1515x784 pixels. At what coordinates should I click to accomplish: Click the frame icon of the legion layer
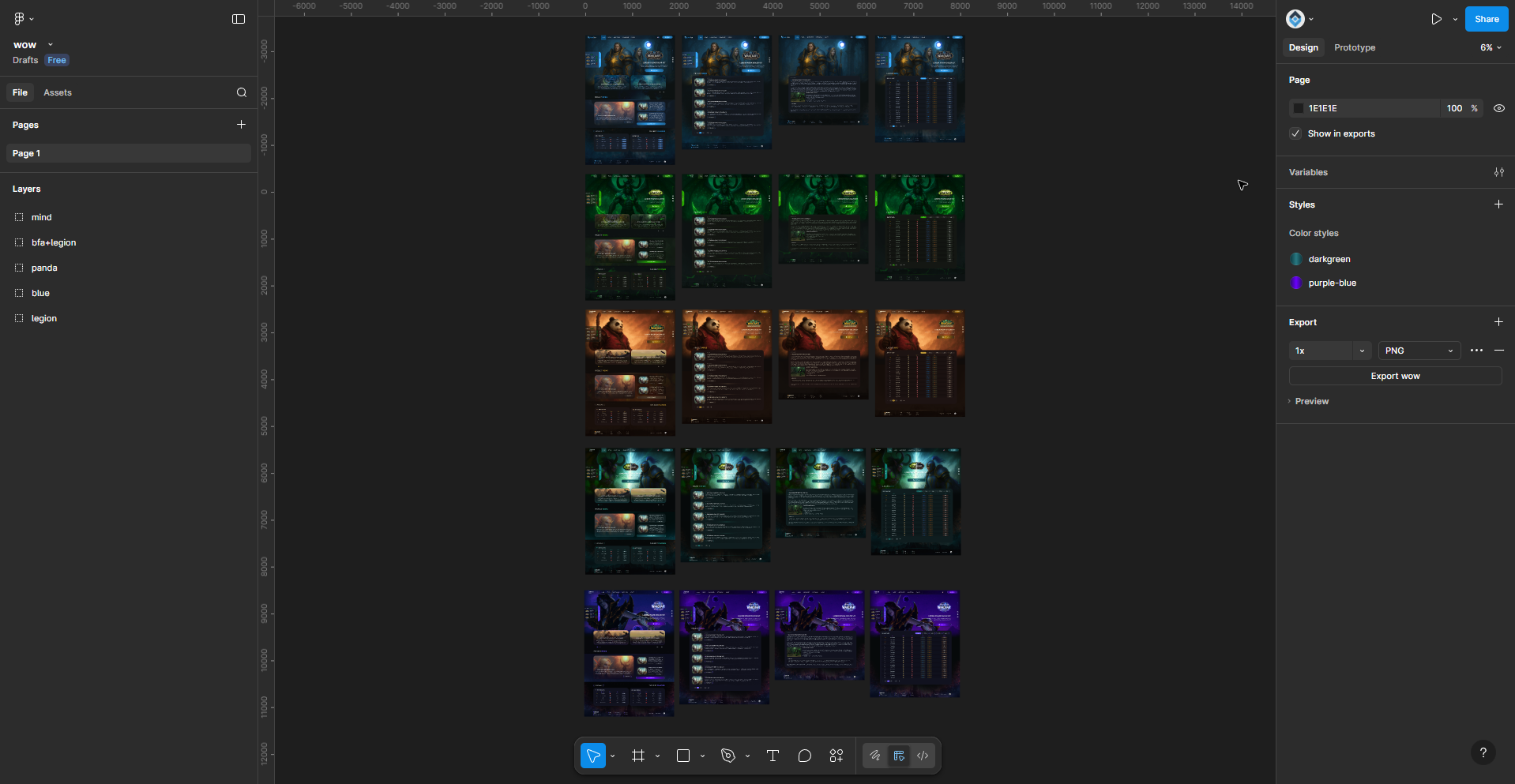19,318
